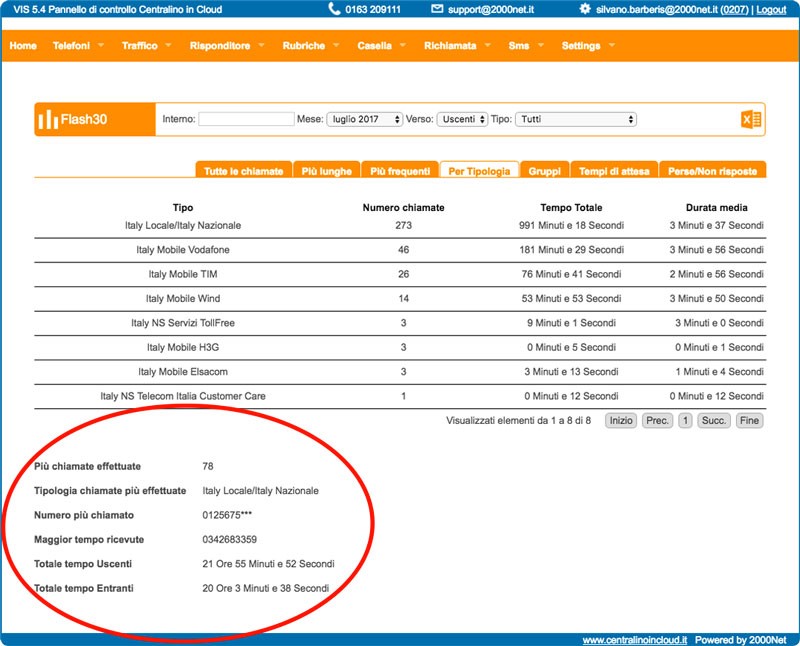Switch to Più lunghe tab

click(327, 170)
